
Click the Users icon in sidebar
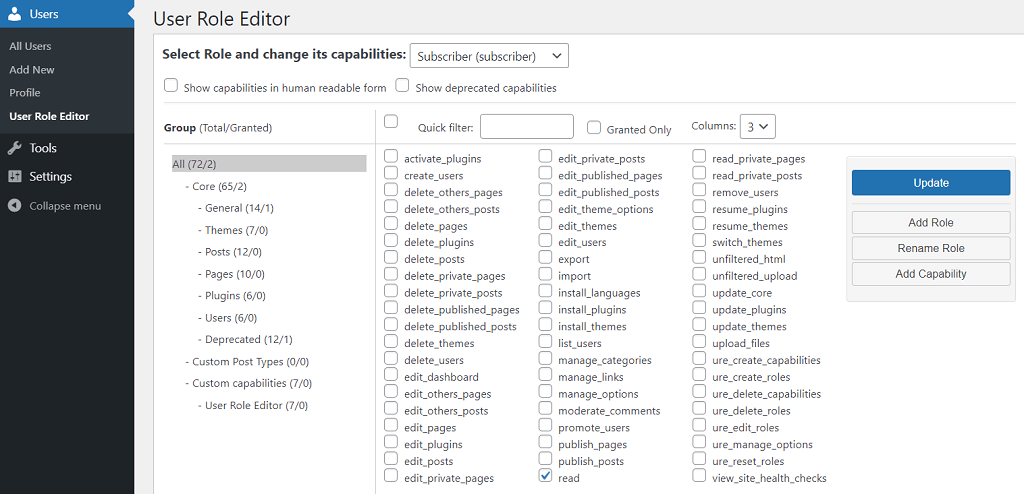(x=14, y=14)
